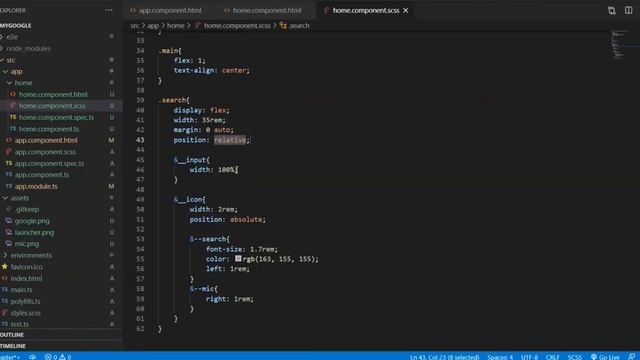Open test.ts file
Viewport: 640px width, 360px height.
20,324
